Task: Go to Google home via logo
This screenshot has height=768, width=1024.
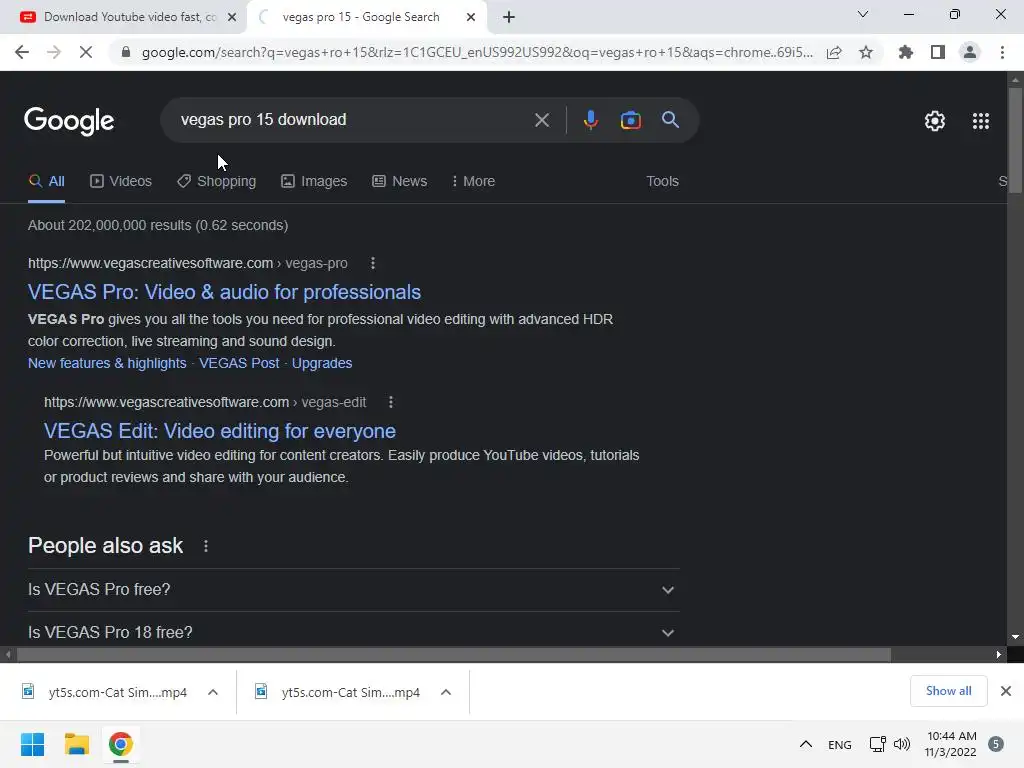Action: [x=69, y=121]
